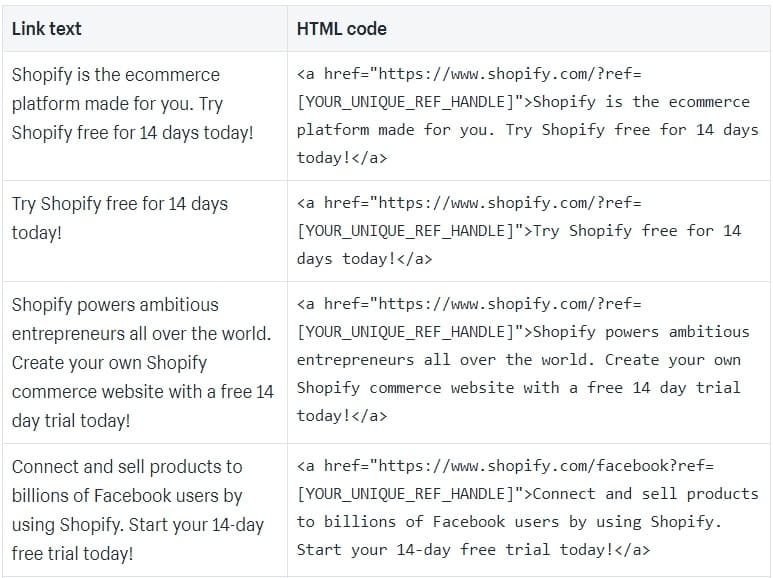
Task: Click the HTML code for 'Try Shopify free for 14 days today!' link
Action: (519, 231)
